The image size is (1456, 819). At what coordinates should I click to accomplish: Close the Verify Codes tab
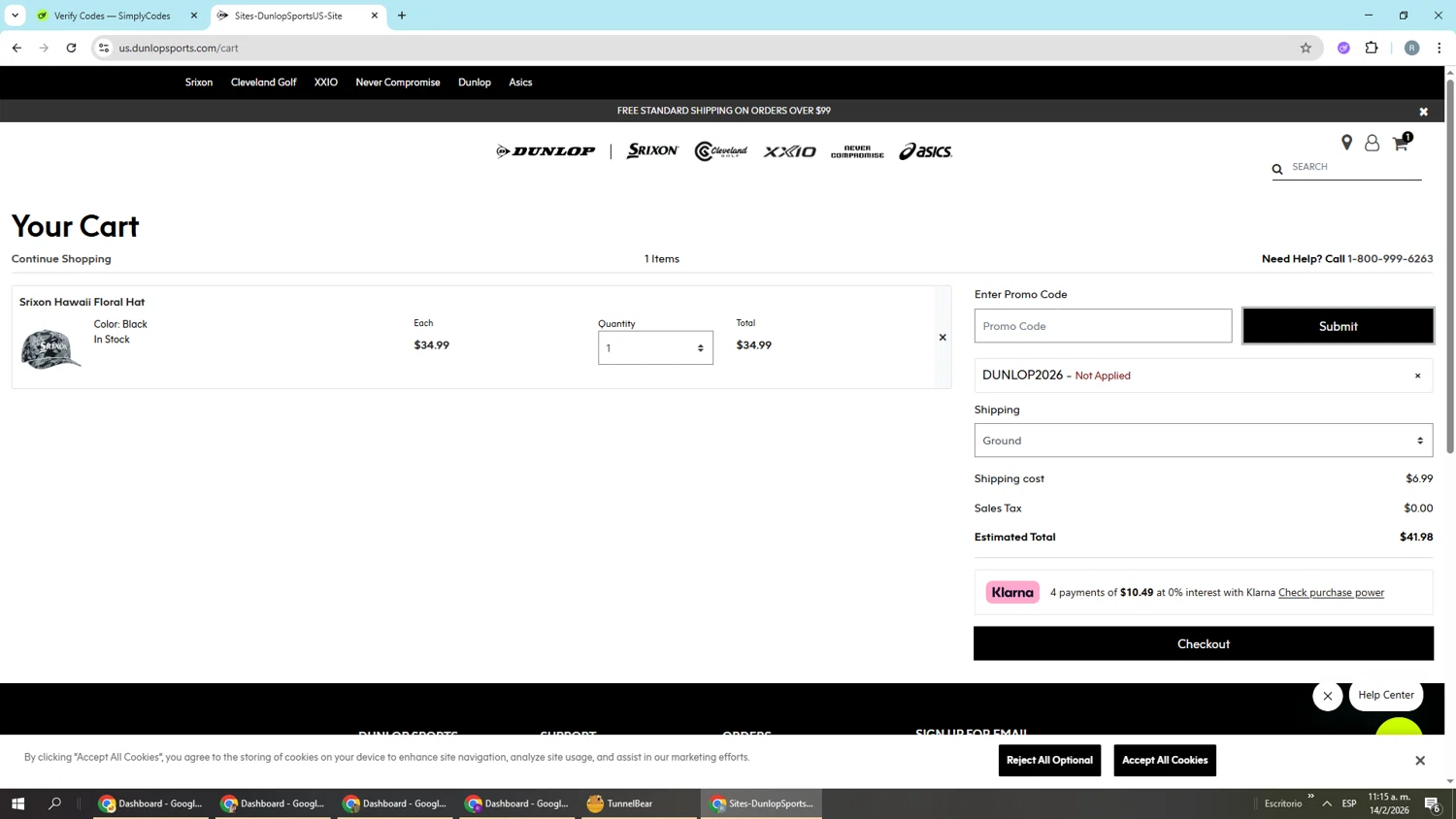tap(194, 16)
